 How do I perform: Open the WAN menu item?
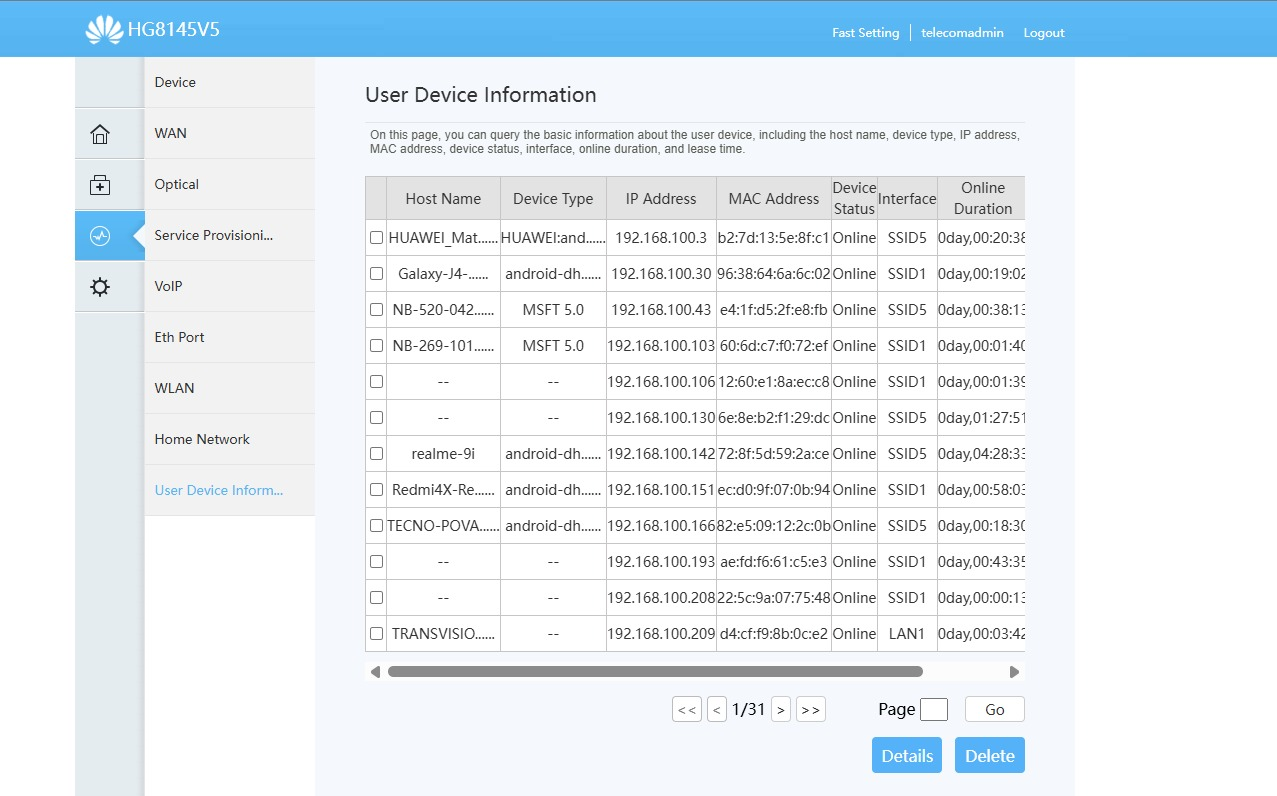point(171,133)
